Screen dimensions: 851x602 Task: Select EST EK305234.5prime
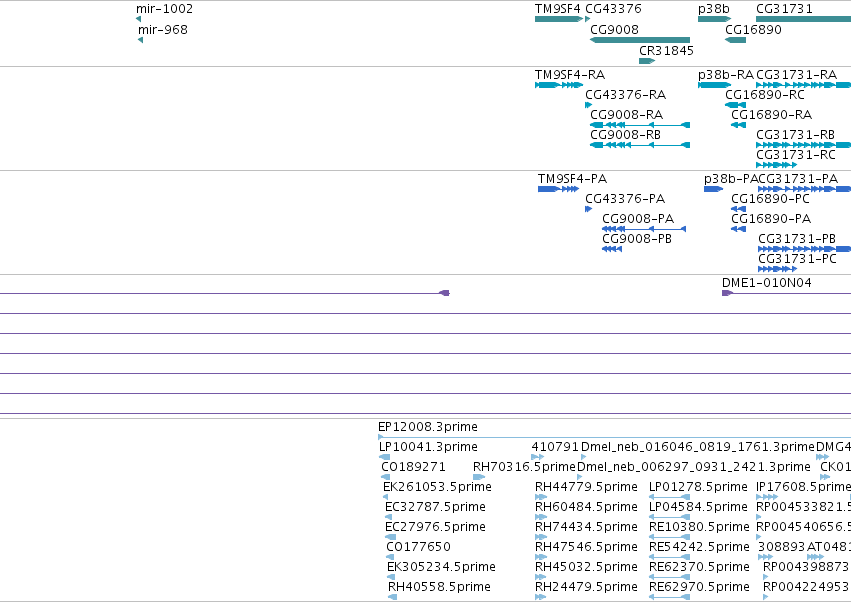(x=441, y=567)
